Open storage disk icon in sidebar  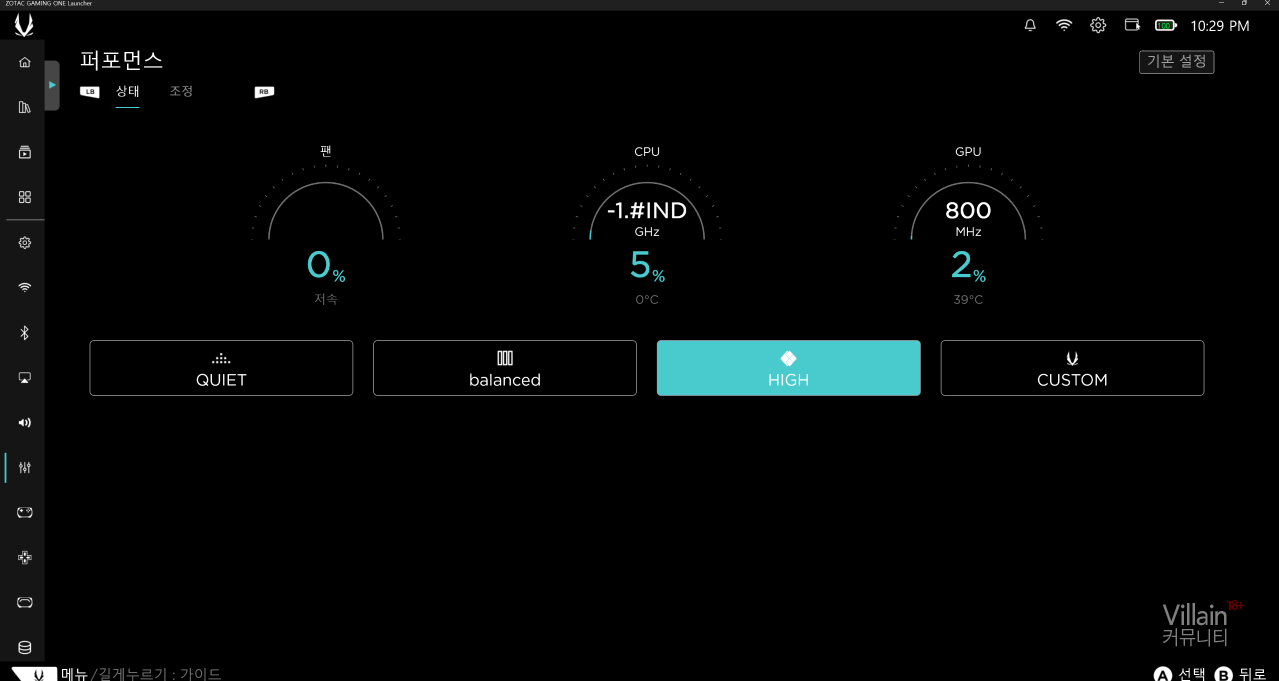click(25, 647)
